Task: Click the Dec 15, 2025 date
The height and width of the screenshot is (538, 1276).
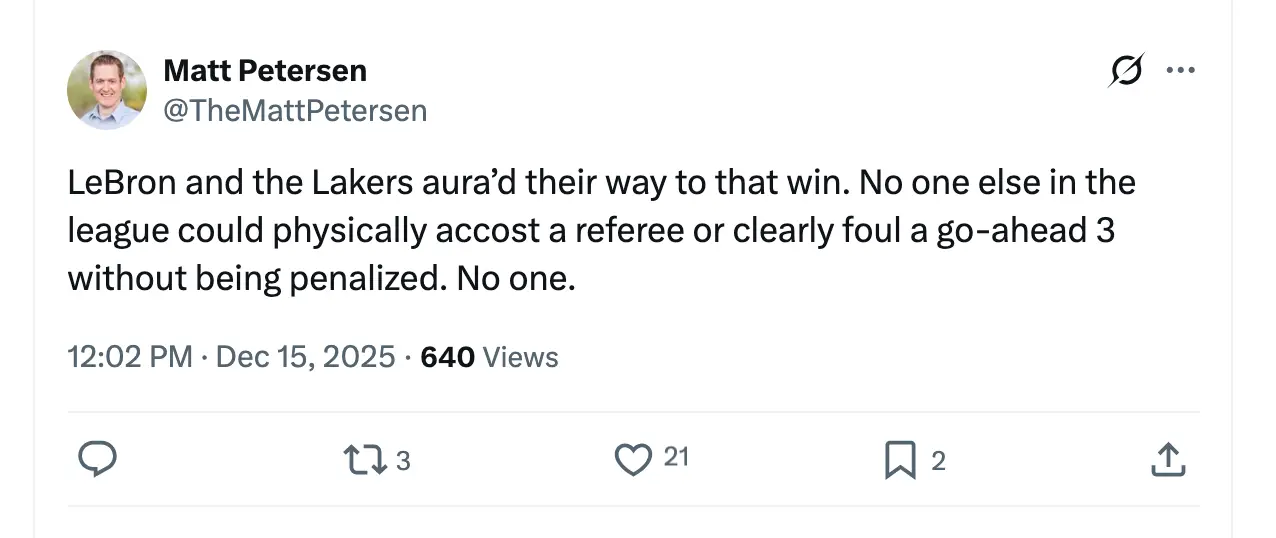Action: click(305, 357)
